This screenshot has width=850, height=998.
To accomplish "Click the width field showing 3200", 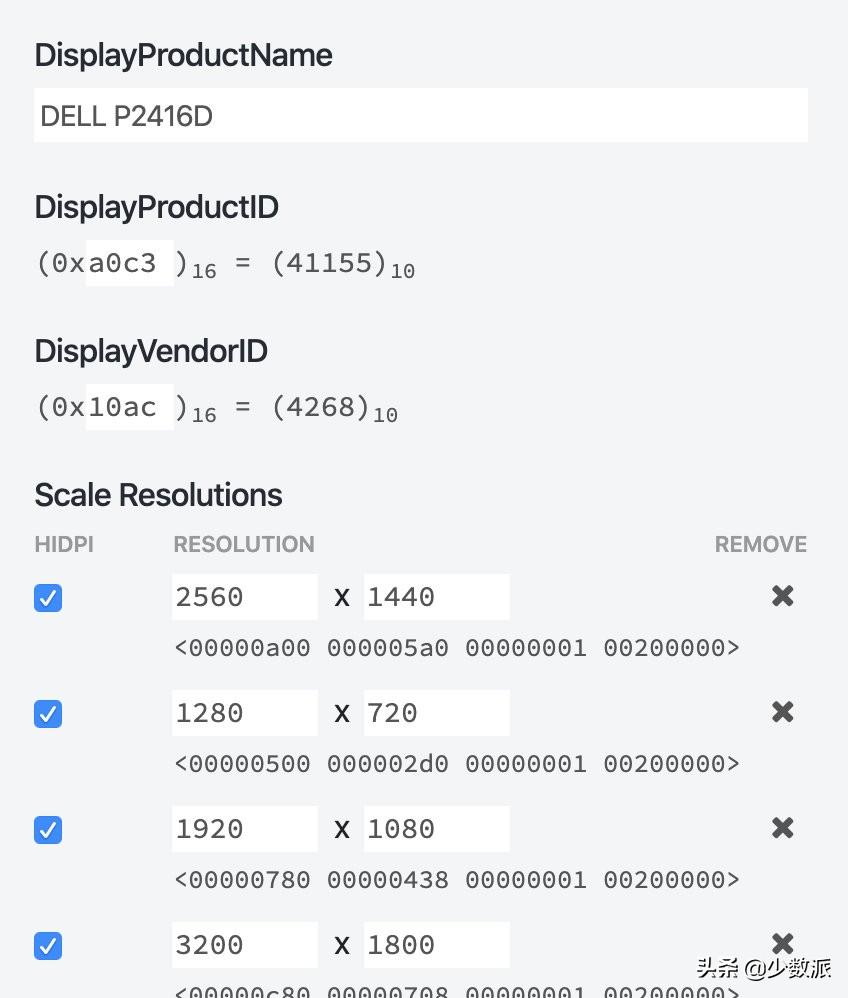I will coord(244,945).
